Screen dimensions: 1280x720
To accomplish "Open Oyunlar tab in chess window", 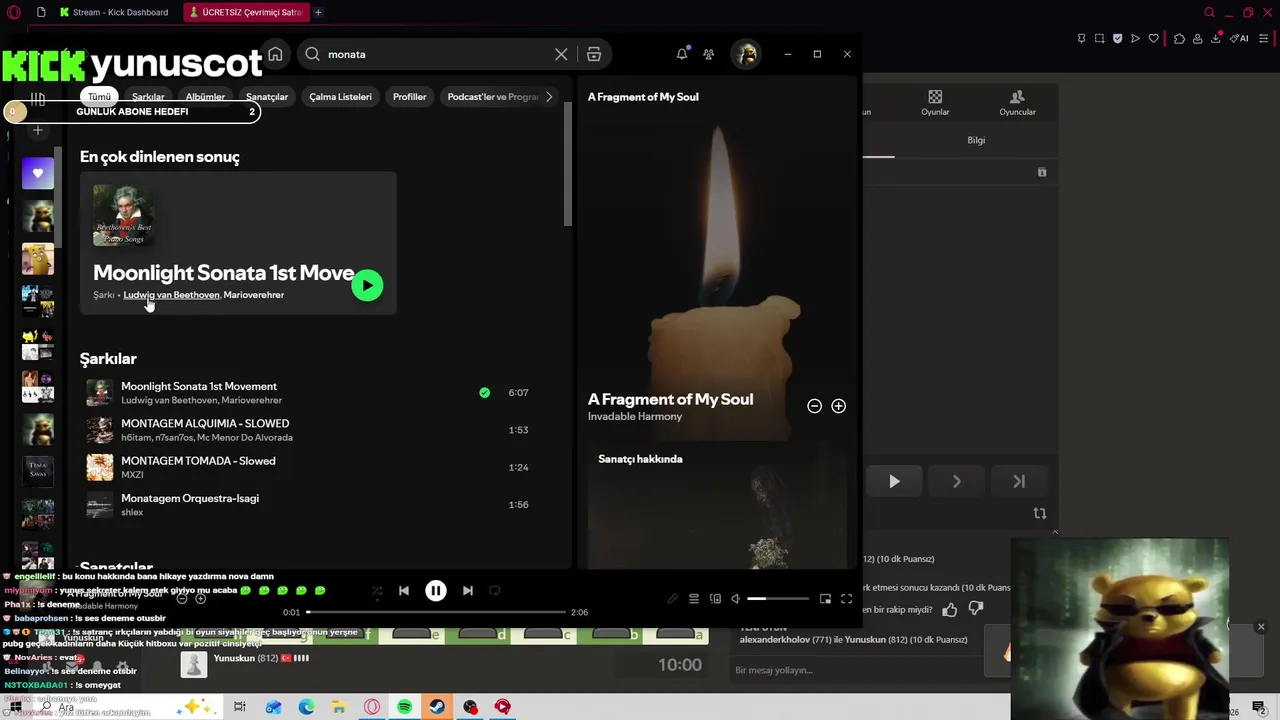I will [x=935, y=103].
